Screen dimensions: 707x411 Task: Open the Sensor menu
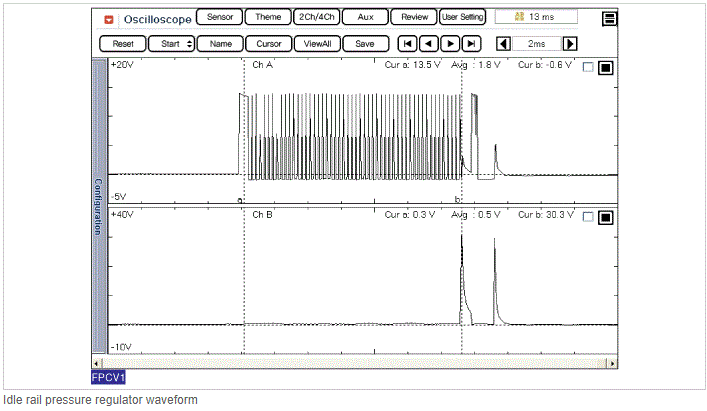(219, 17)
